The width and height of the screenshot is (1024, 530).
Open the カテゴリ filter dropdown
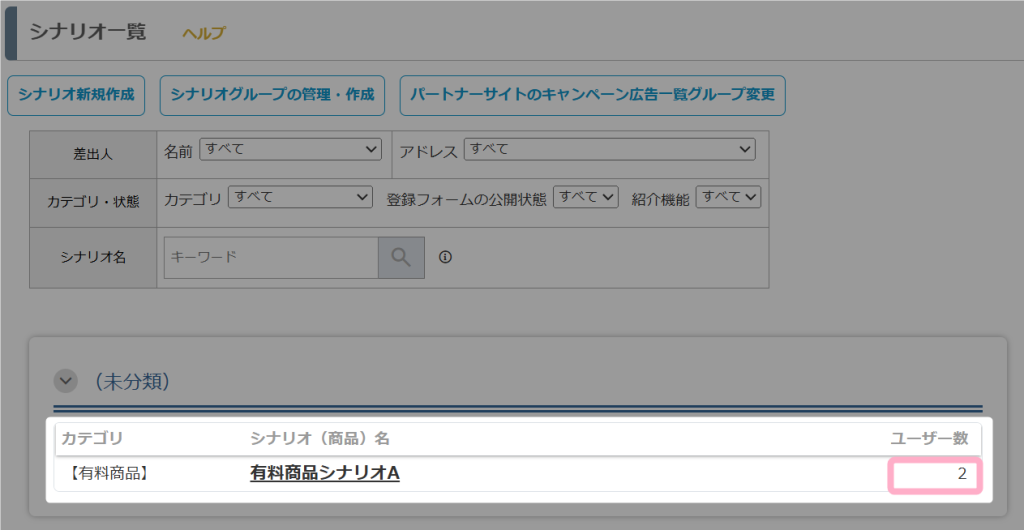[x=300, y=197]
